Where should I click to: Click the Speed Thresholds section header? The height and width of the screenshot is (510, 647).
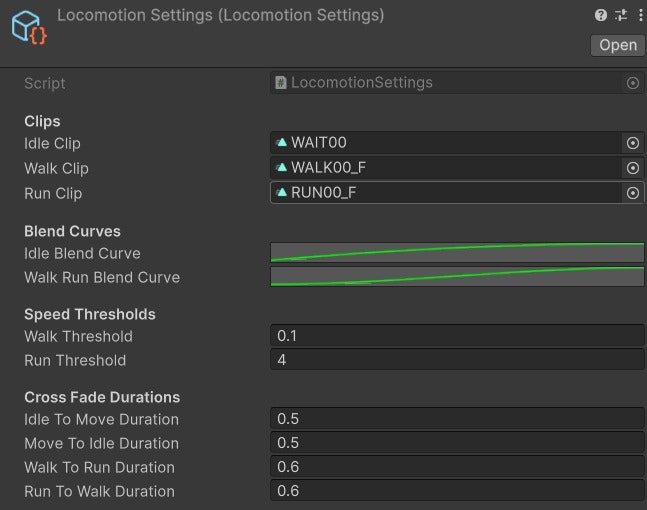pyautogui.click(x=90, y=314)
